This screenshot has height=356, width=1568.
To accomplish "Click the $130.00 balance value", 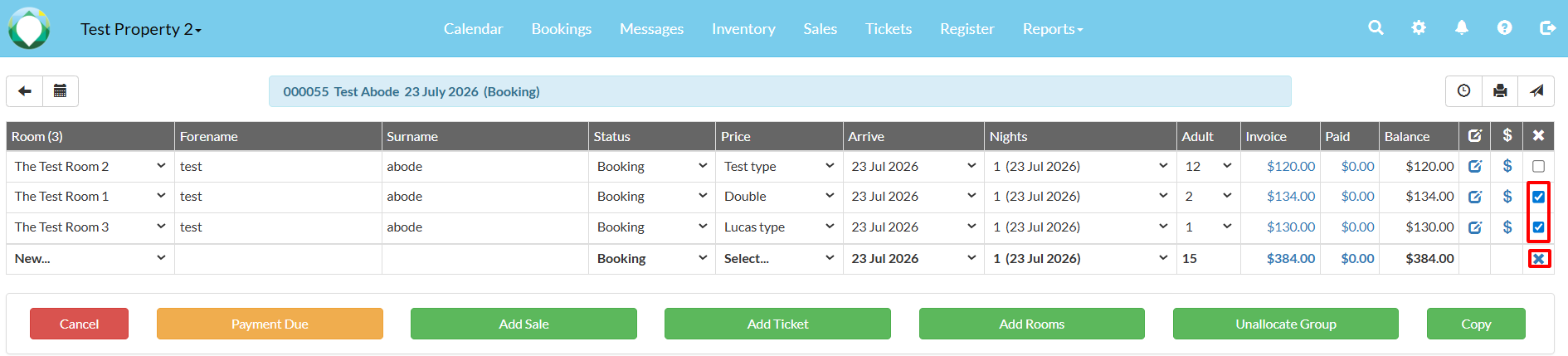I will [x=1429, y=227].
